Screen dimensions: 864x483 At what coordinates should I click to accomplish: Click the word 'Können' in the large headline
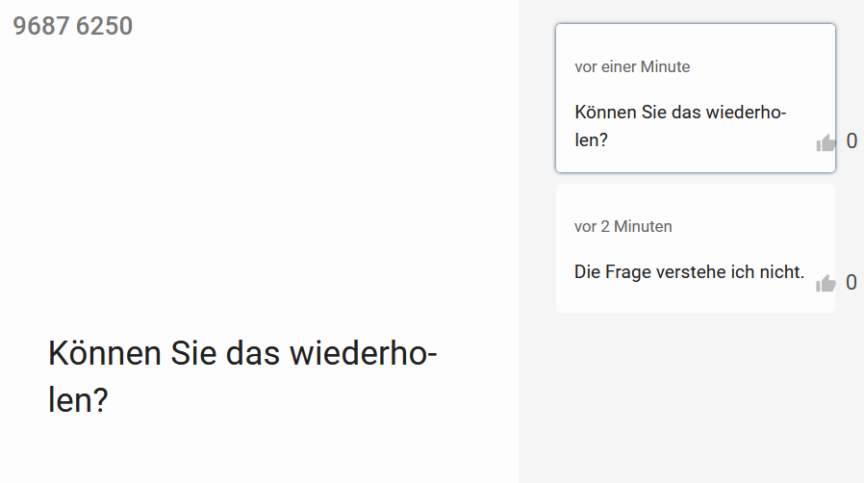105,353
